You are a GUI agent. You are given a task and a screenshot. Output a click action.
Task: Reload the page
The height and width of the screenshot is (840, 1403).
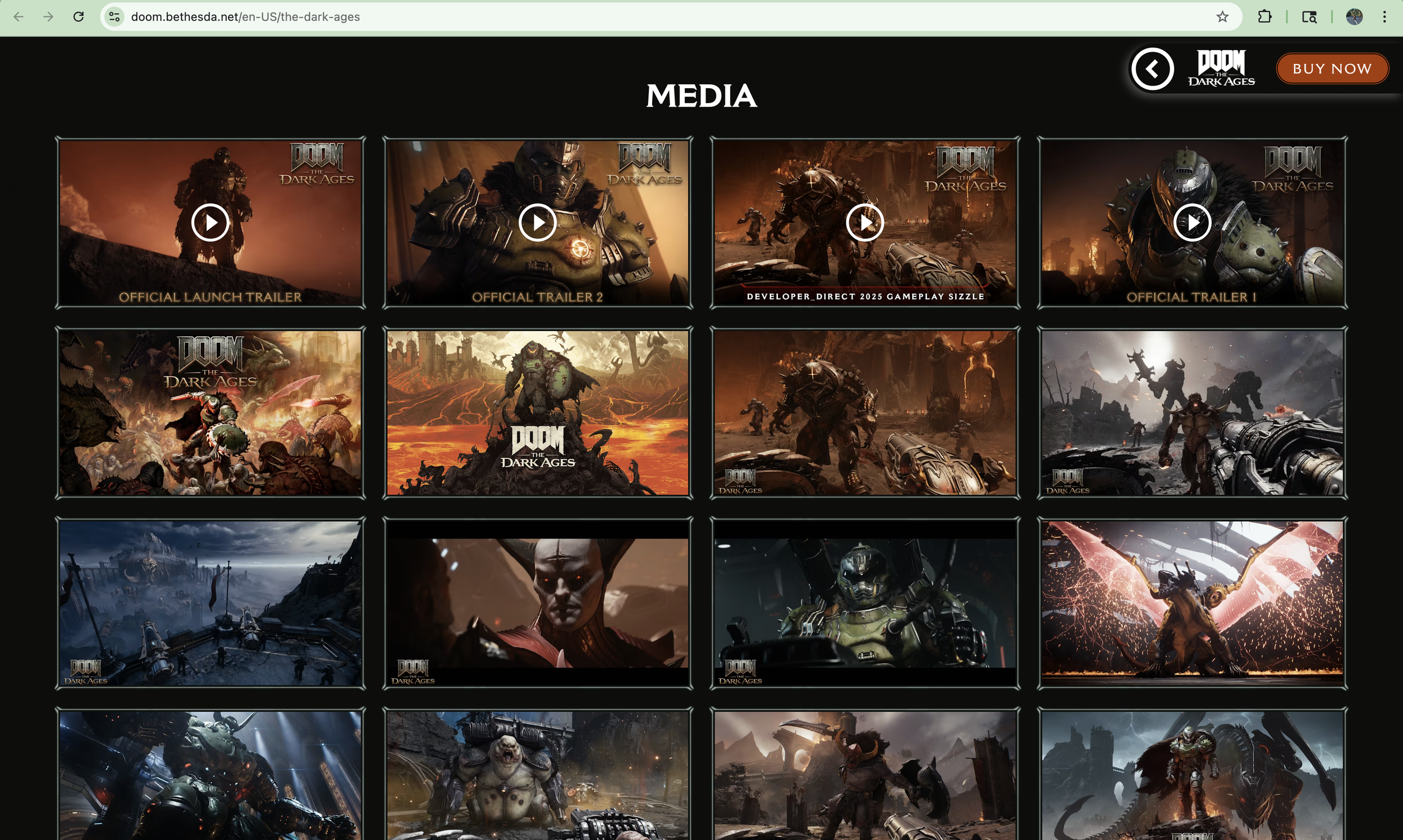pyautogui.click(x=79, y=17)
